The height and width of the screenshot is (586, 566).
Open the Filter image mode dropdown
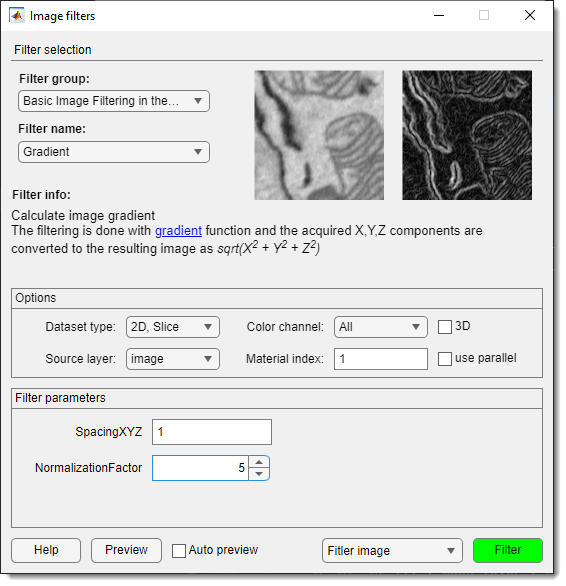392,550
